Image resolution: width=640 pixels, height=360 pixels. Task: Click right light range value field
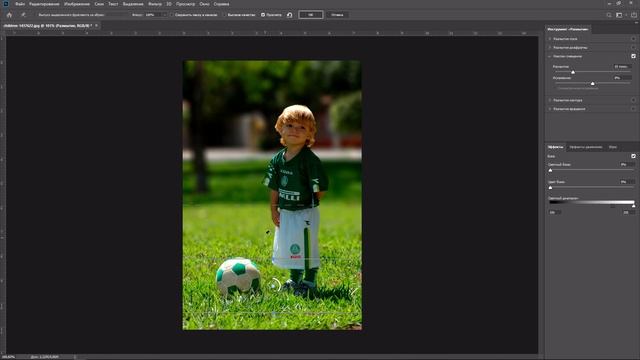(629, 212)
